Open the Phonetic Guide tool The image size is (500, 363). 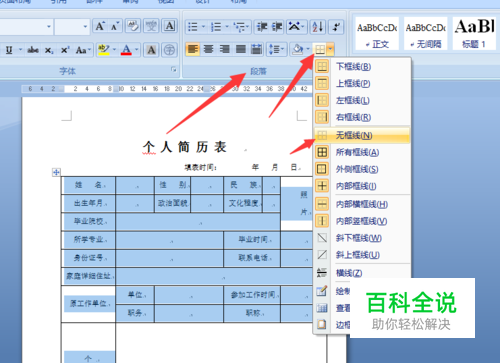(x=151, y=26)
